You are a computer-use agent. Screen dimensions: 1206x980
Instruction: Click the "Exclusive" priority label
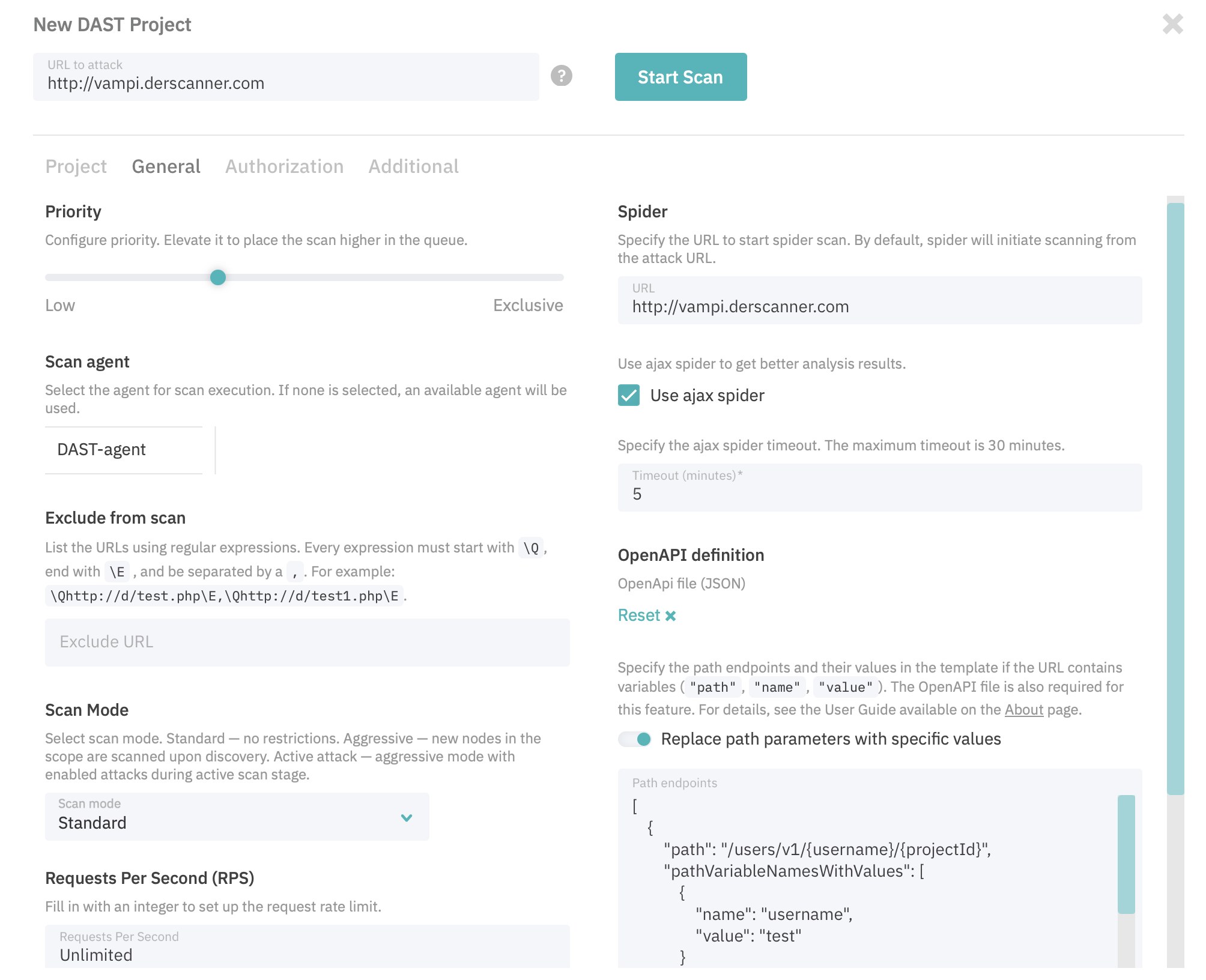tap(528, 306)
